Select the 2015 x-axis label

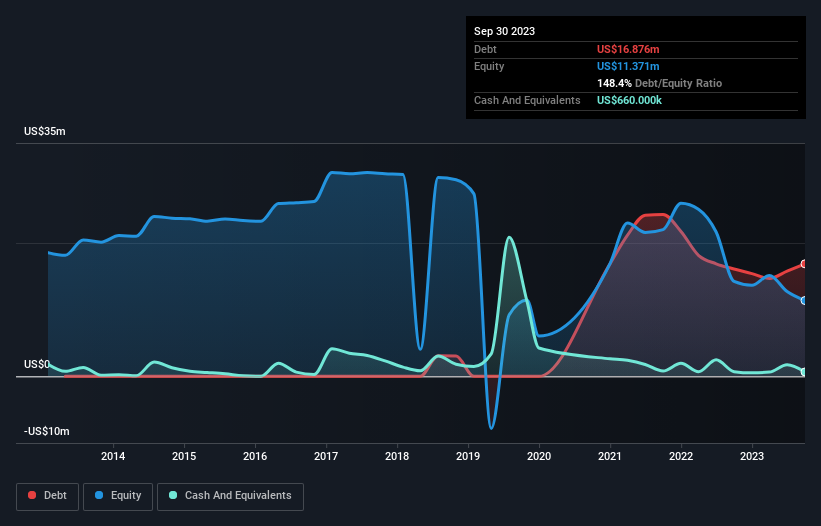(184, 456)
